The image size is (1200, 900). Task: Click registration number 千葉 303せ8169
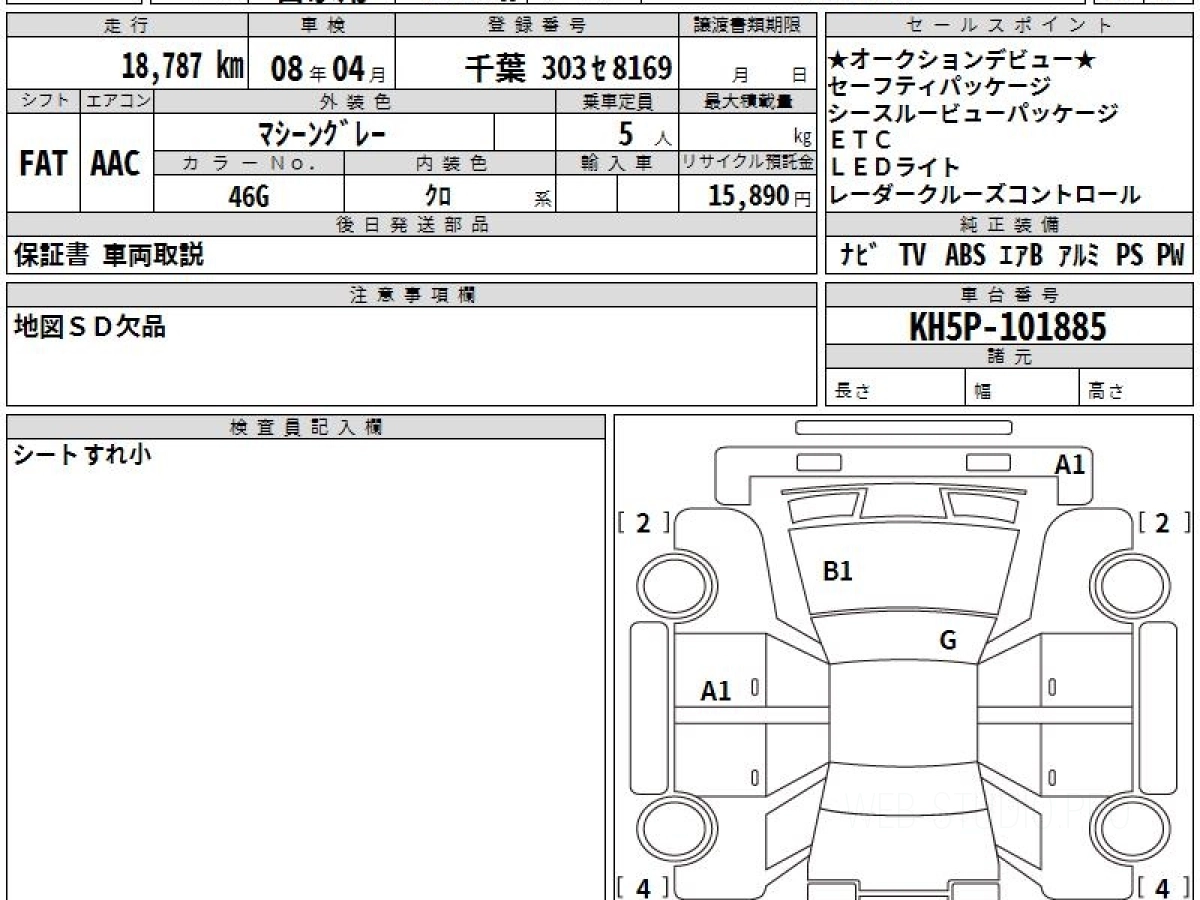pos(568,68)
